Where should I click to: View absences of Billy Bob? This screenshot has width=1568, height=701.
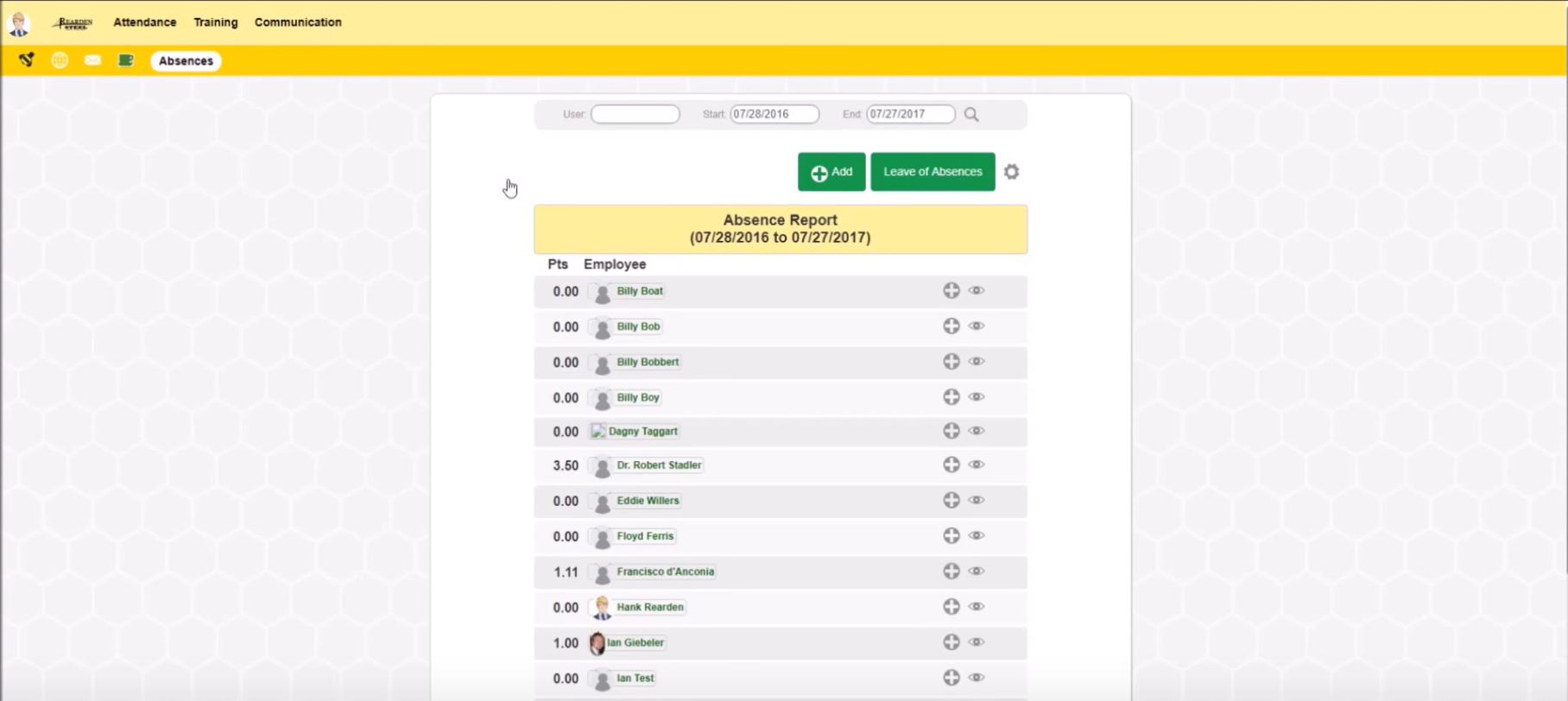[977, 326]
